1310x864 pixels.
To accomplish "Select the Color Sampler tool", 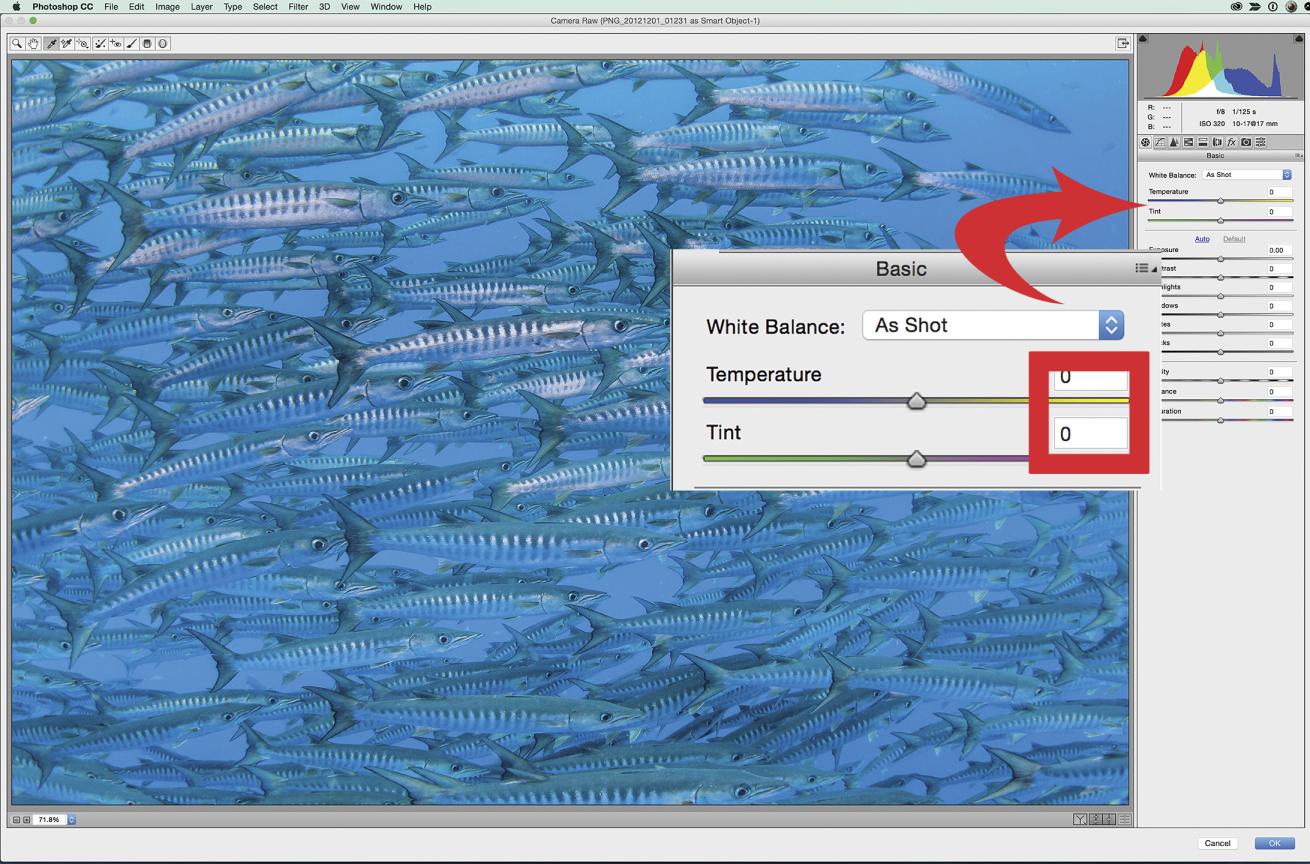I will pos(67,44).
